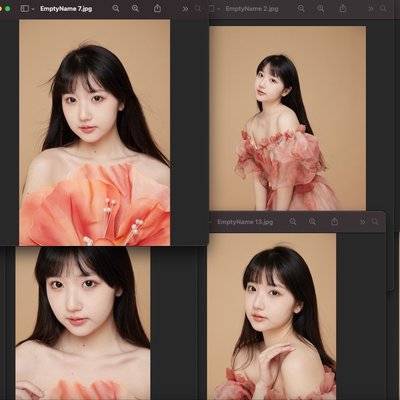Open sidebar view options dropdown for EmptyName 7.jpg
Screen dimensions: 400x400
pos(33,9)
